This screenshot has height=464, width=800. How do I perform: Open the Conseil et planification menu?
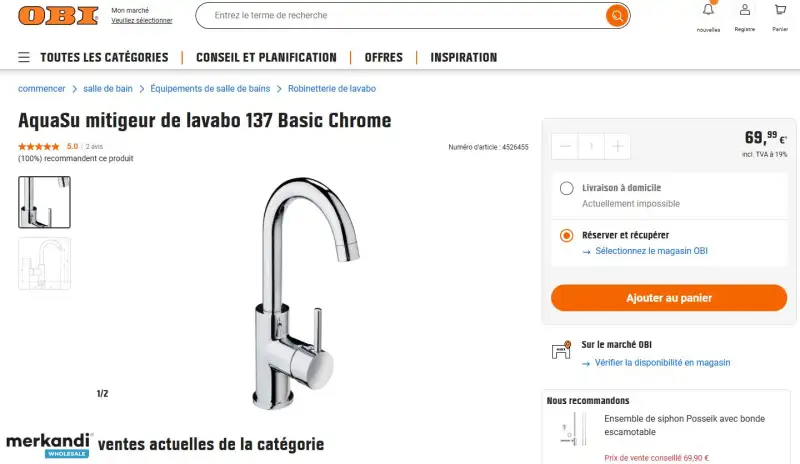click(x=266, y=57)
